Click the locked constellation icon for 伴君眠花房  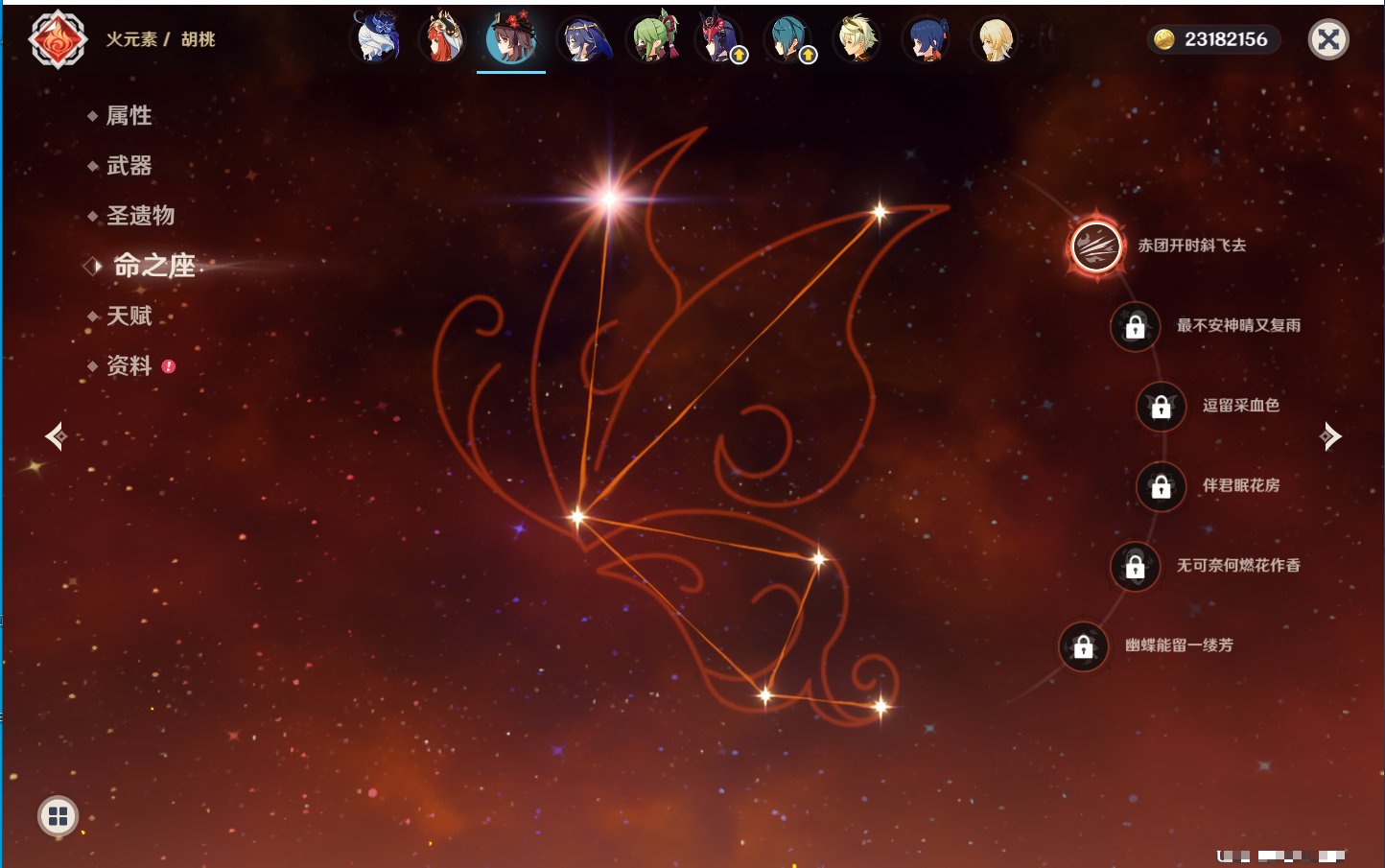[x=1161, y=486]
